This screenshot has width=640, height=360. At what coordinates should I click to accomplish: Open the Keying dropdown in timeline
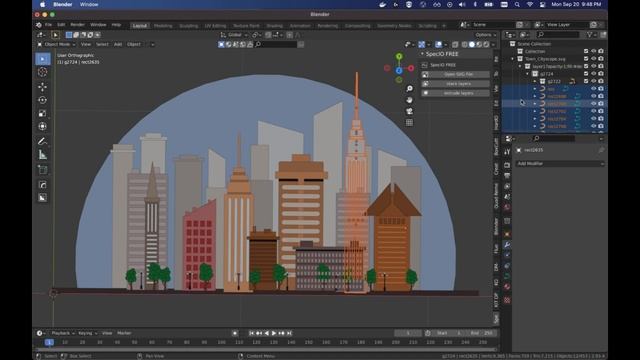87,333
